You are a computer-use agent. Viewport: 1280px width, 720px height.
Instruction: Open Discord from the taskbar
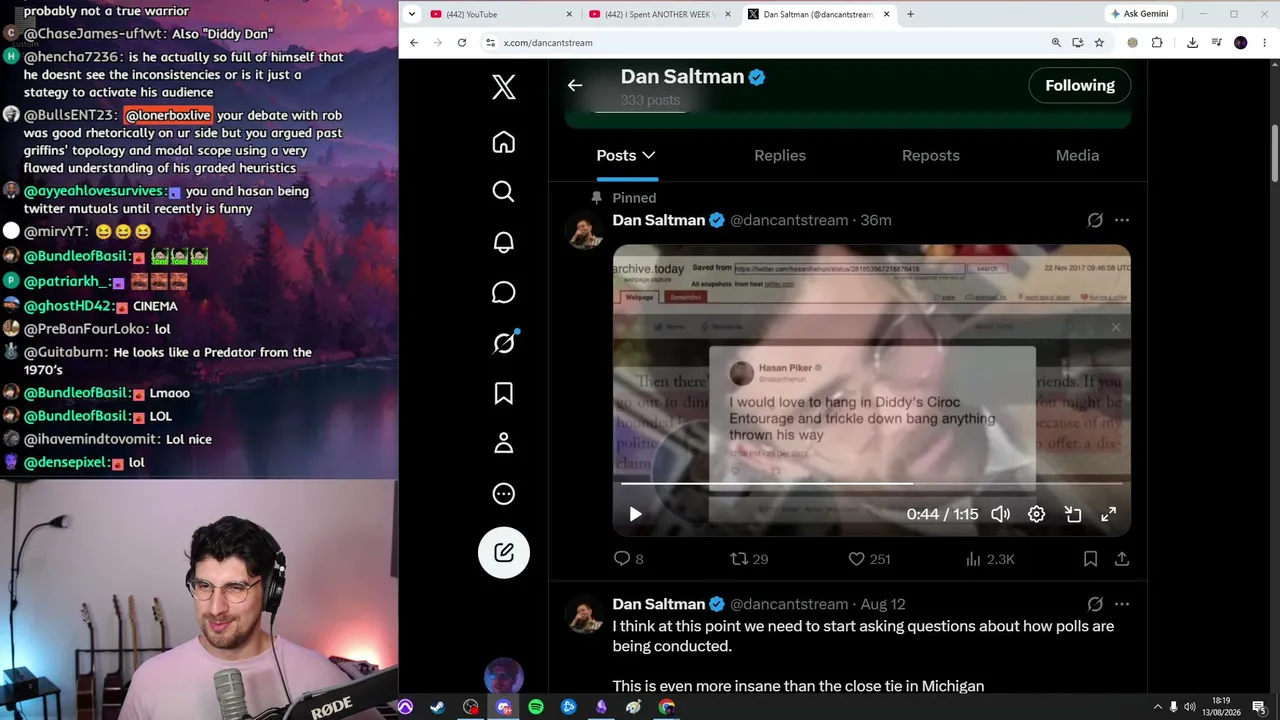pos(504,707)
